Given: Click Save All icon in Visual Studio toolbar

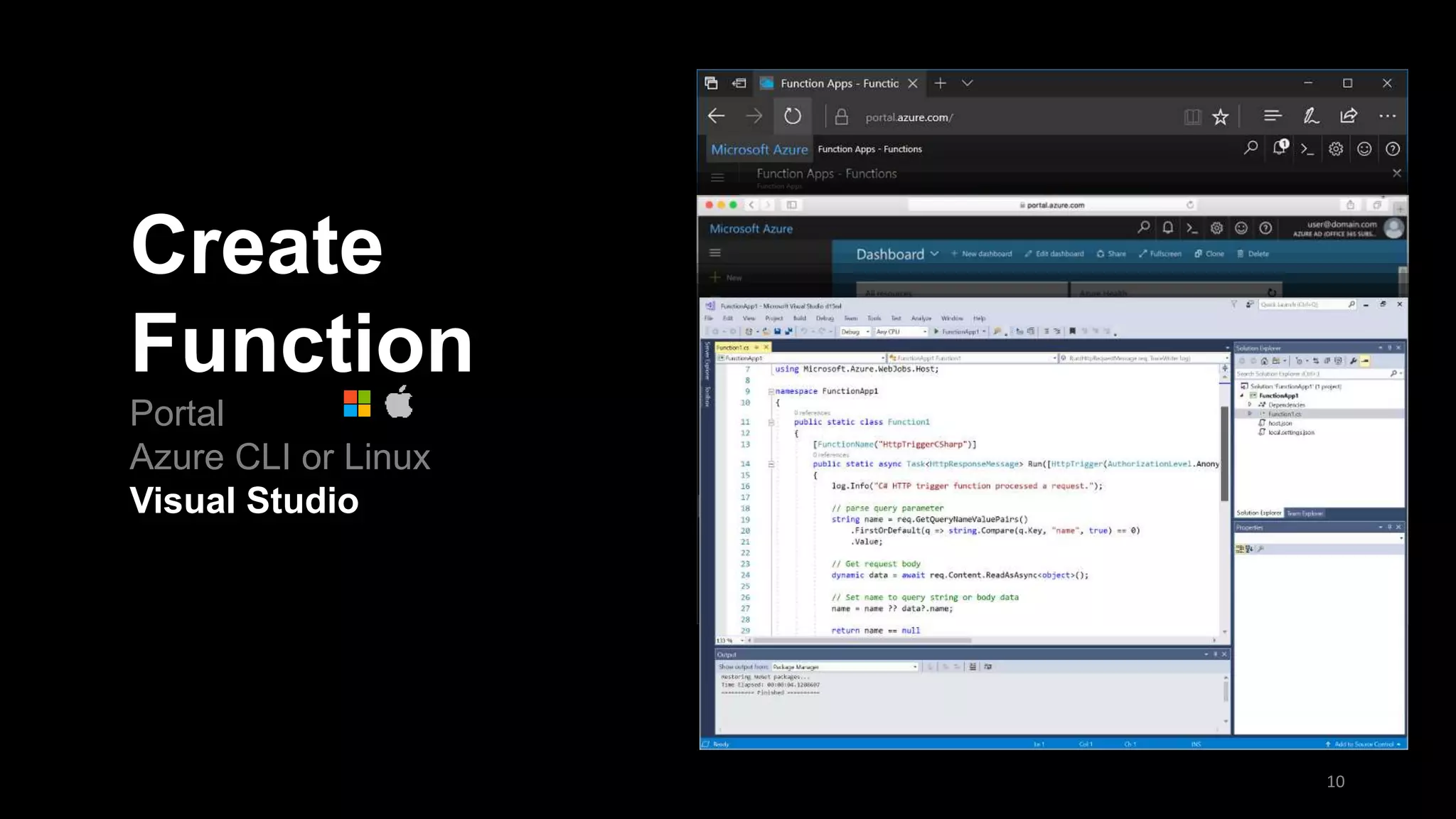Looking at the screenshot, I should pos(788,331).
